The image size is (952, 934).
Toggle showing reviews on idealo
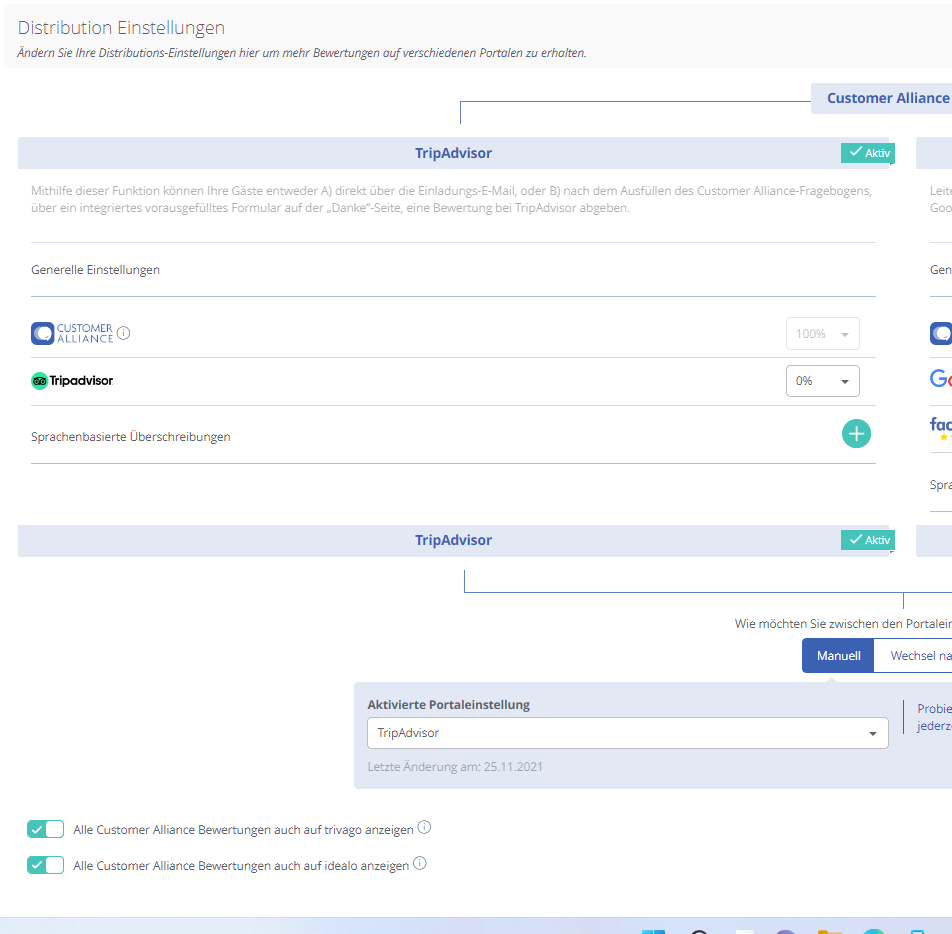tap(46, 865)
